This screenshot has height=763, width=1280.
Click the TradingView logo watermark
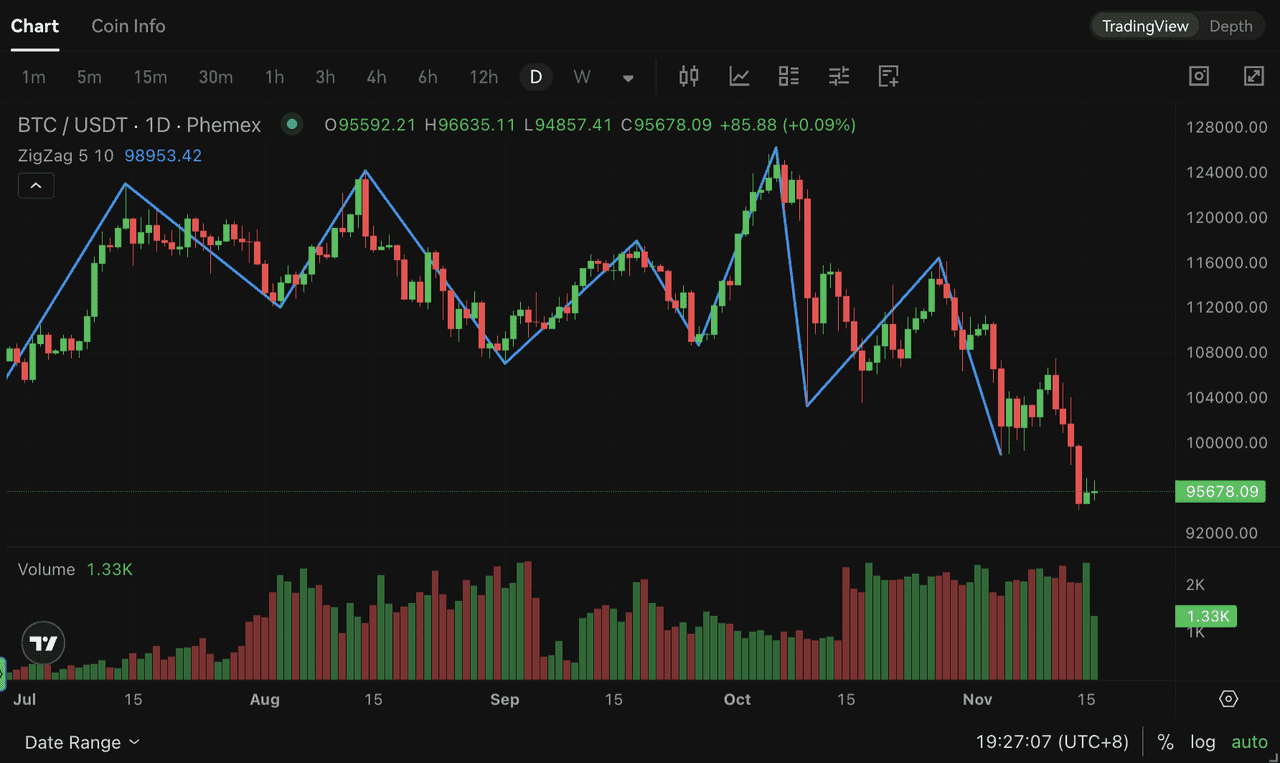[42, 643]
